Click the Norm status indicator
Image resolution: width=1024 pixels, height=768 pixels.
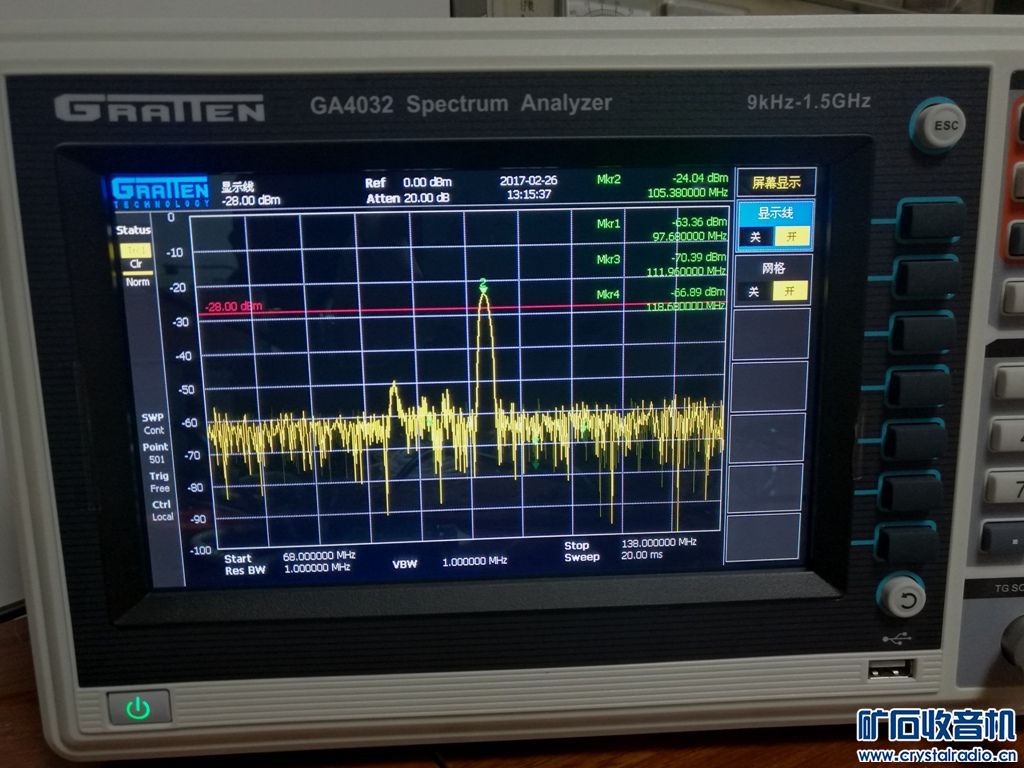pyautogui.click(x=137, y=282)
